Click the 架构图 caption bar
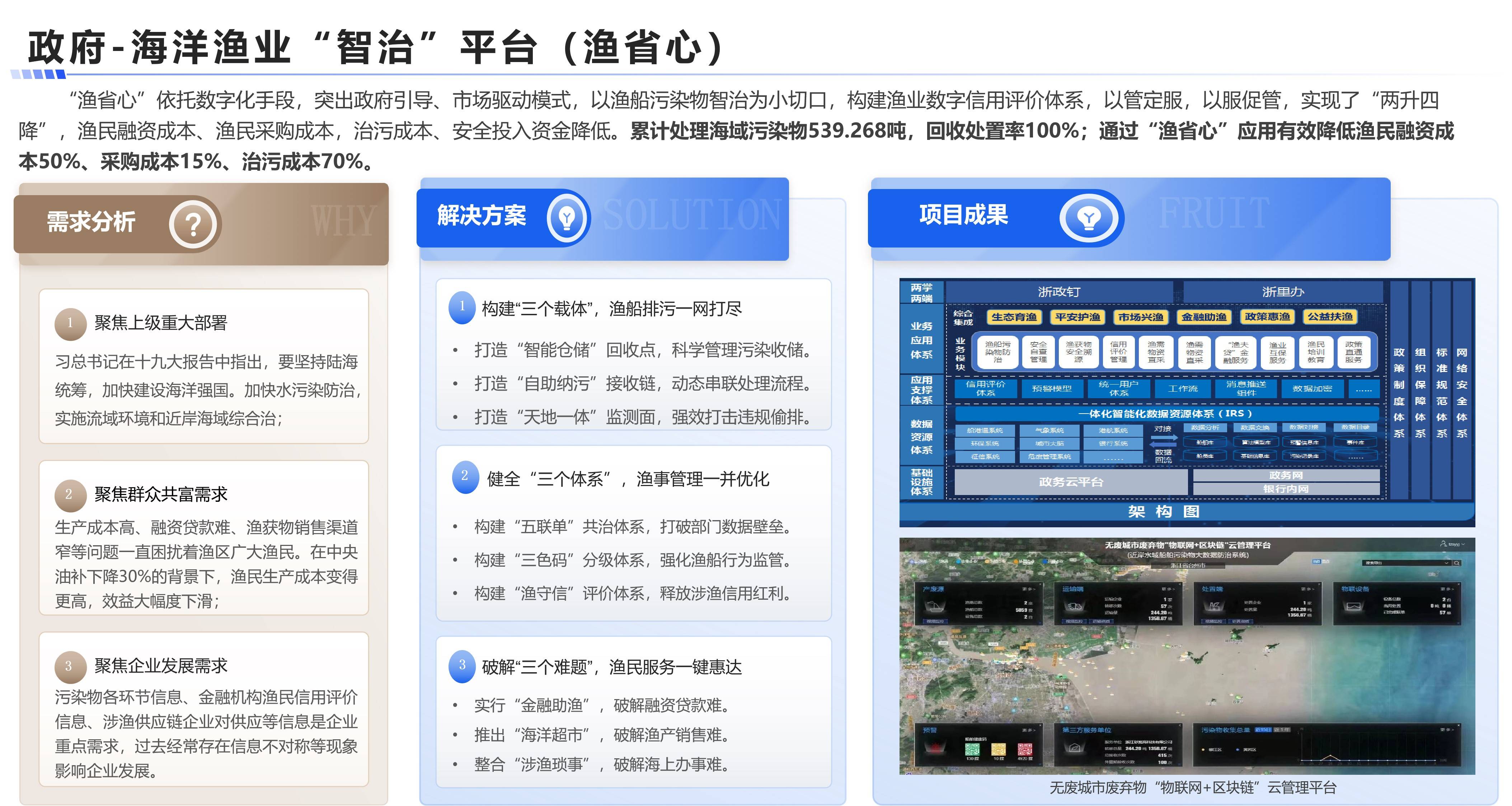The height and width of the screenshot is (806, 1512). coord(1187,512)
